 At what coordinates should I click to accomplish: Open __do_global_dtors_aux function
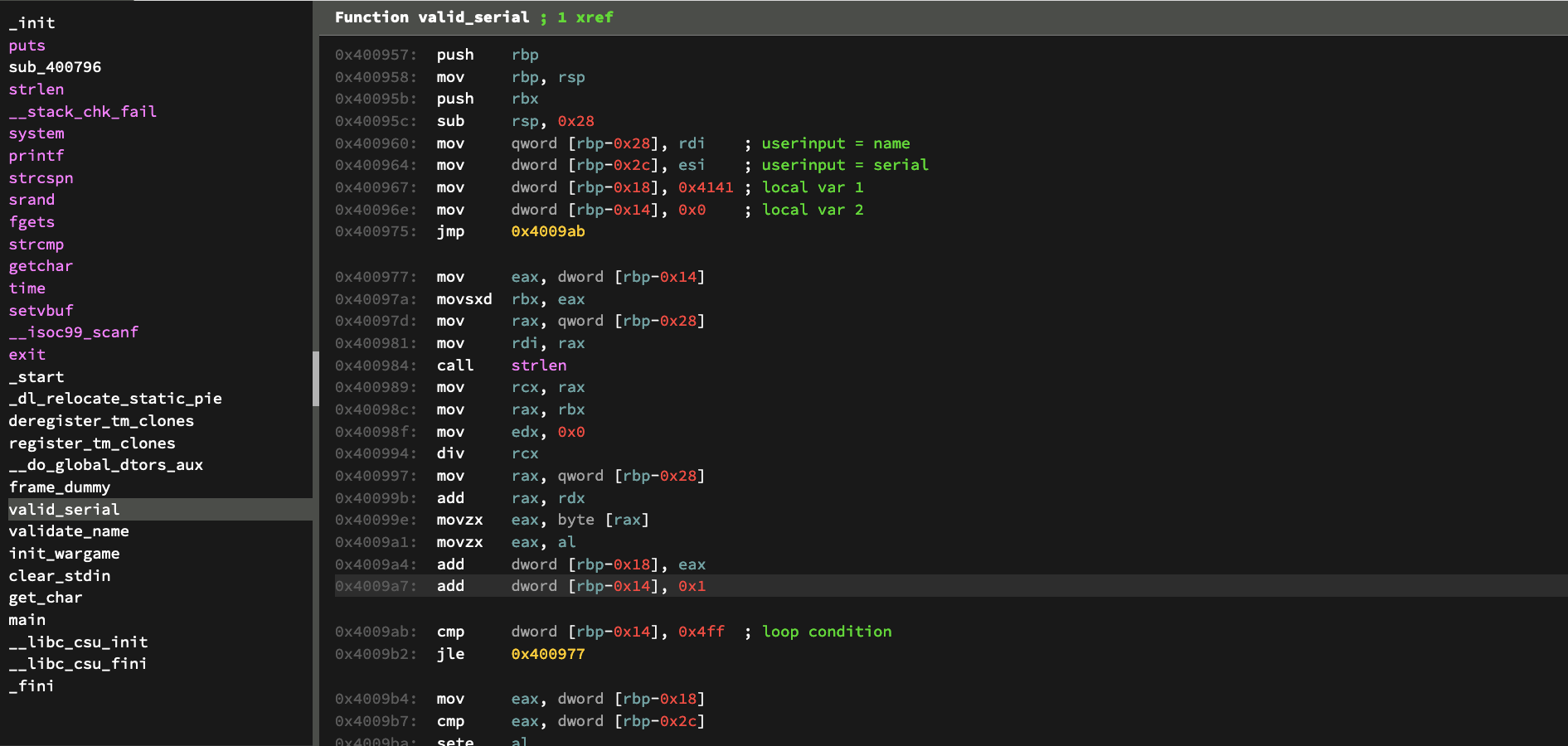[x=105, y=465]
